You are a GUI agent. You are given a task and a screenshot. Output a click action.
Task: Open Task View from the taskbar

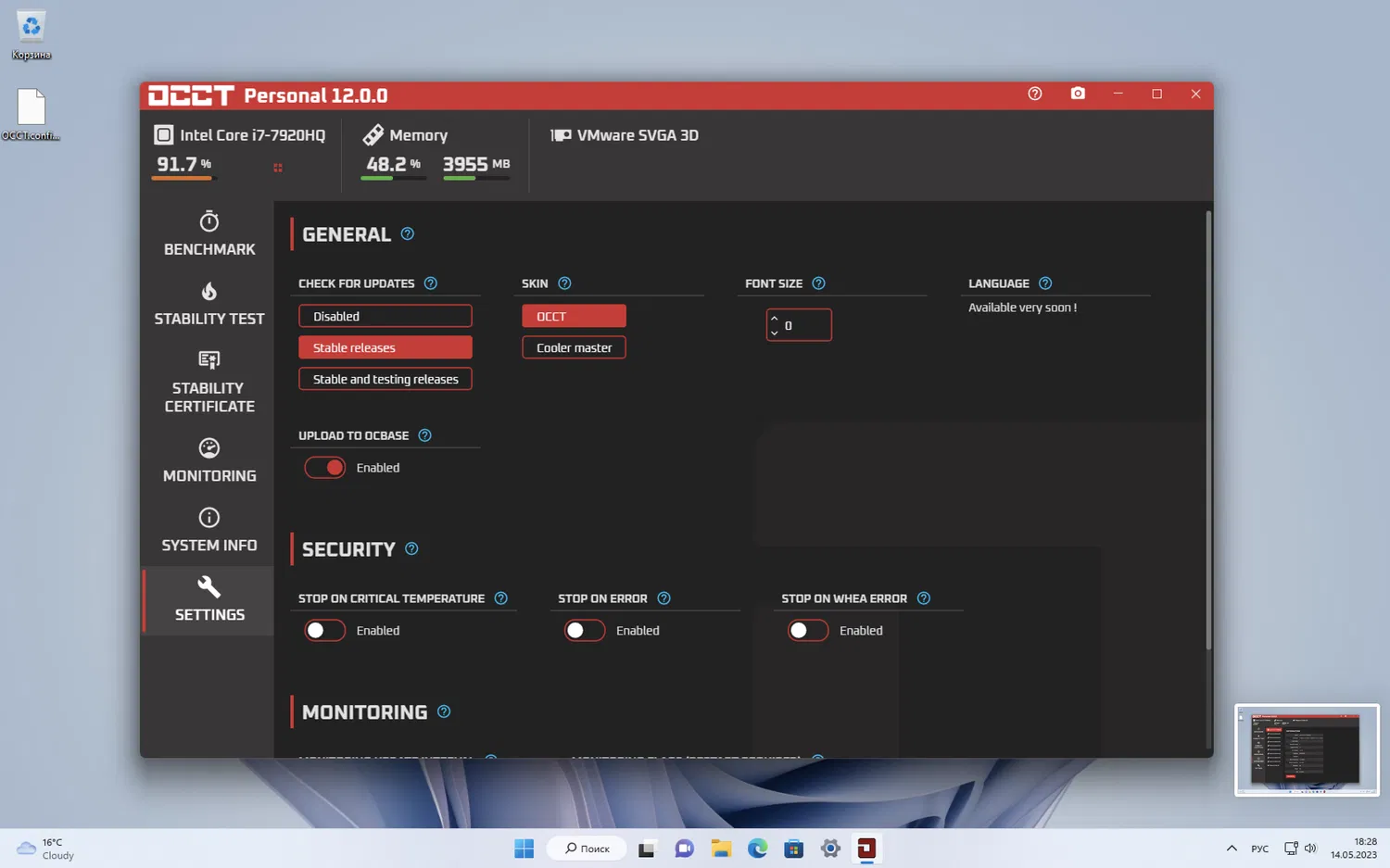coord(647,849)
